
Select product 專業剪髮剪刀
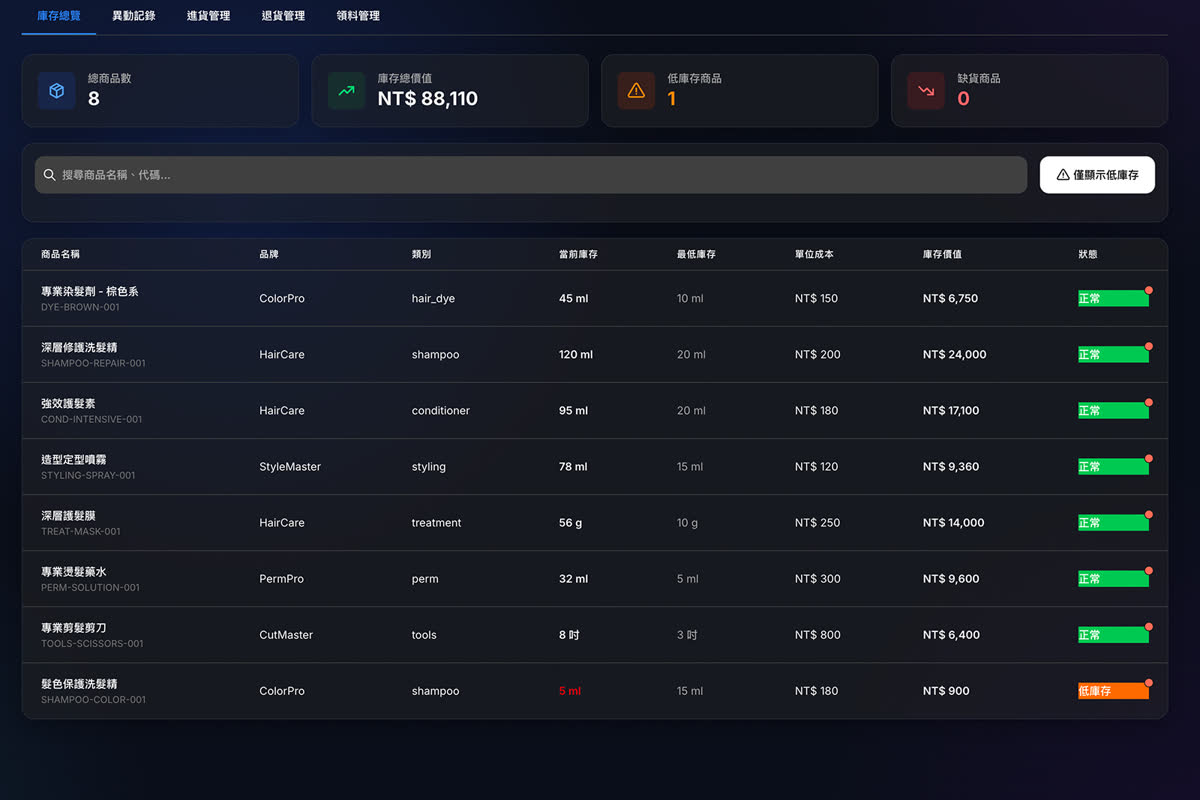(73, 628)
